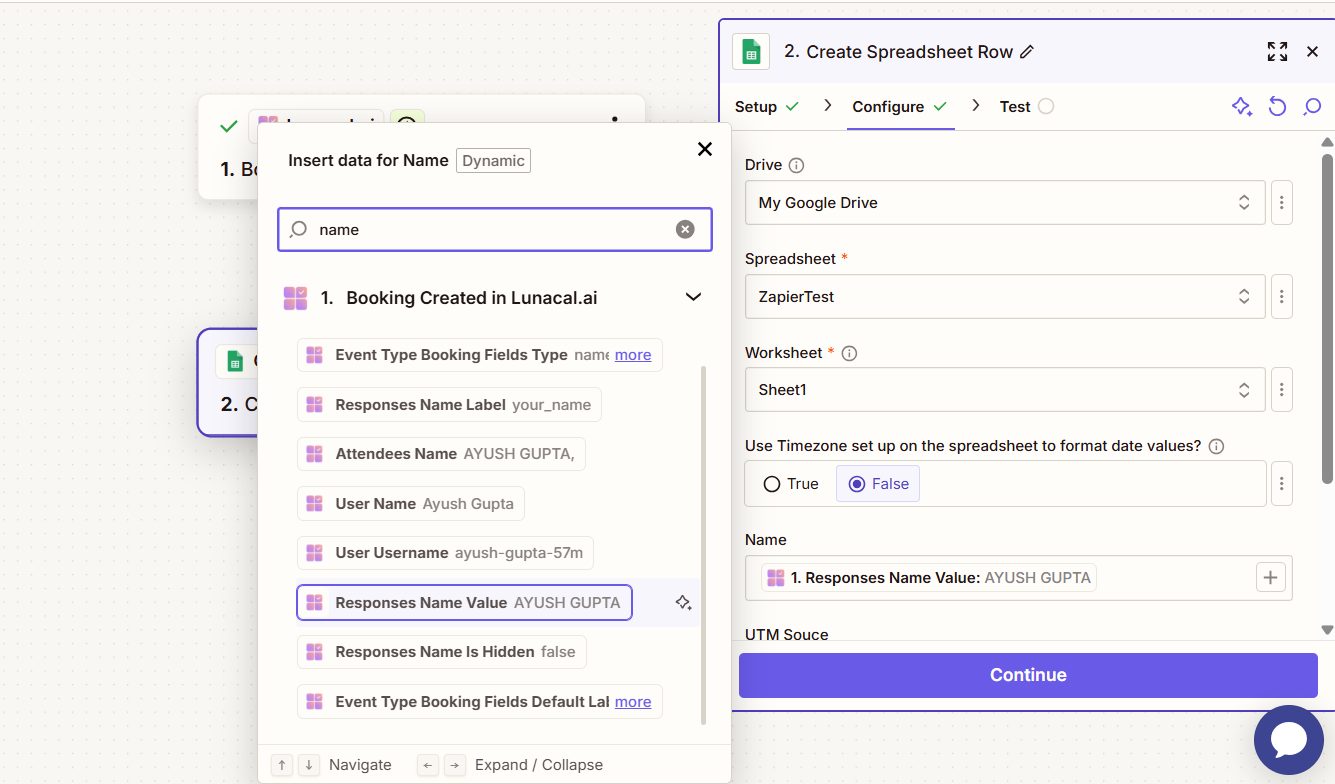Screen dimensions: 1335x784
Task: Click the undo/revert circular arrow icon
Action: [x=1277, y=106]
